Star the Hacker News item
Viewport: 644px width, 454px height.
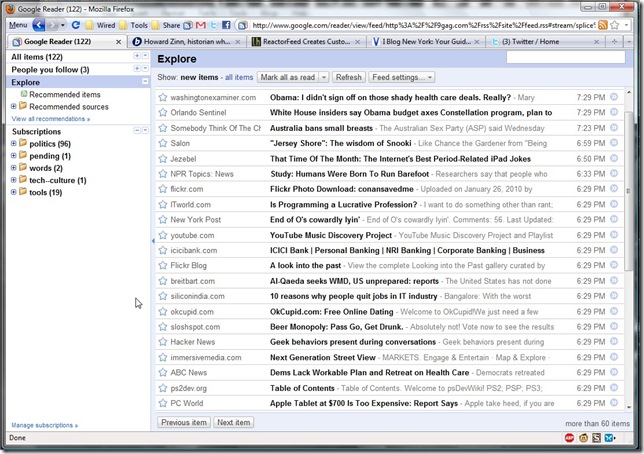click(163, 342)
